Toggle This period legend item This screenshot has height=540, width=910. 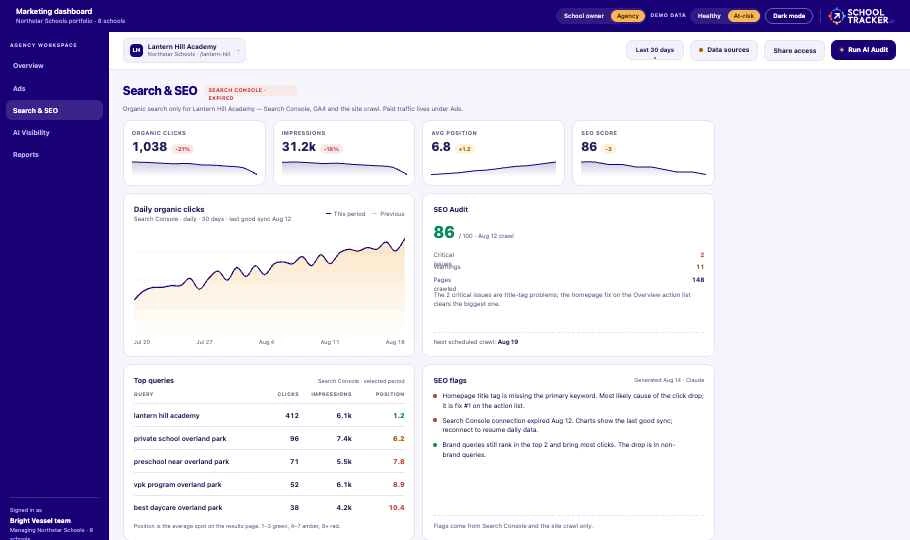click(x=346, y=214)
